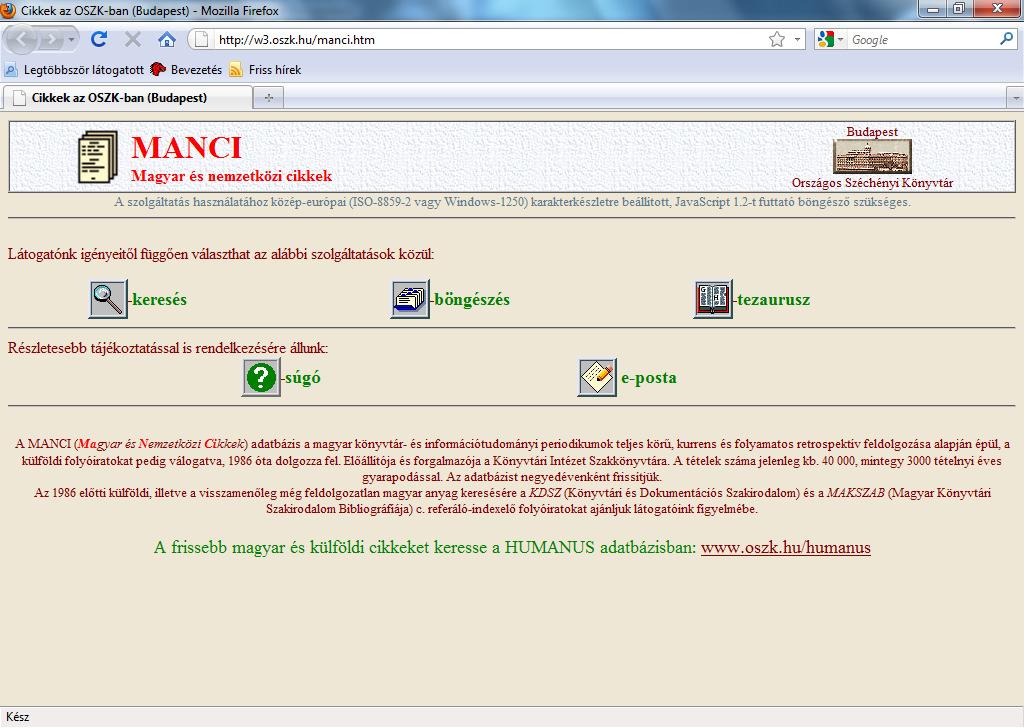Click the Firefox icon in title bar
1024x728 pixels.
pos(8,10)
